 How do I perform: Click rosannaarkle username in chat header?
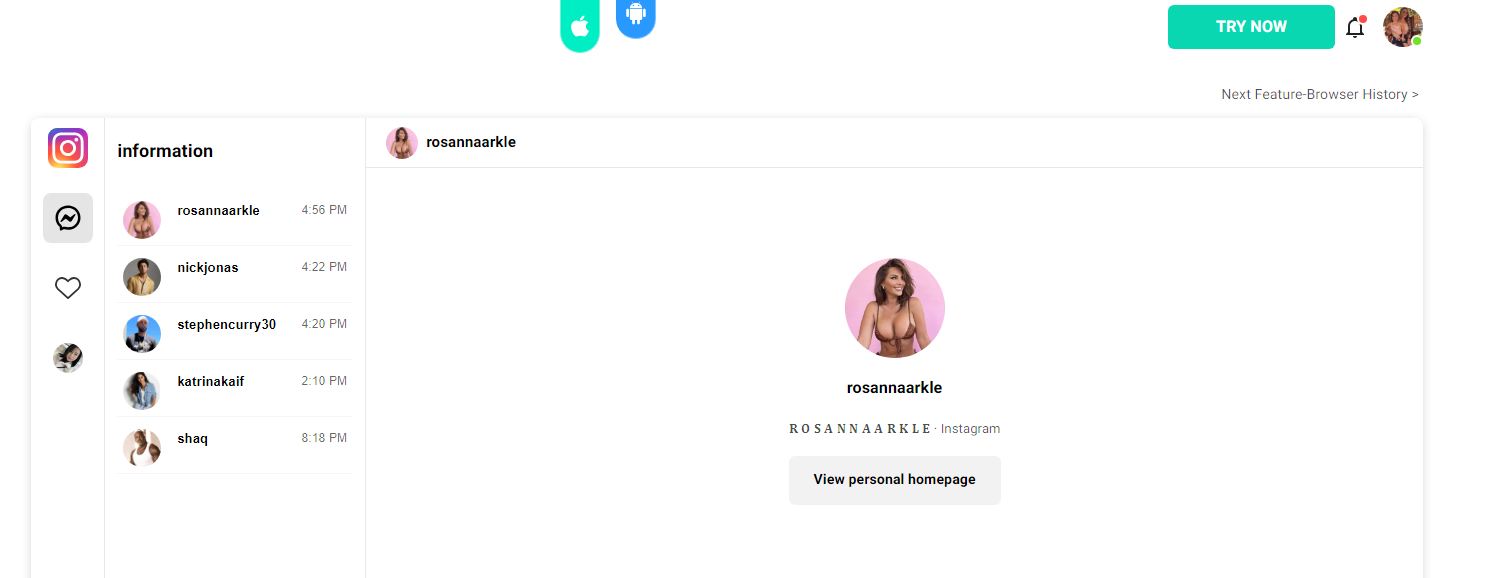pyautogui.click(x=471, y=142)
